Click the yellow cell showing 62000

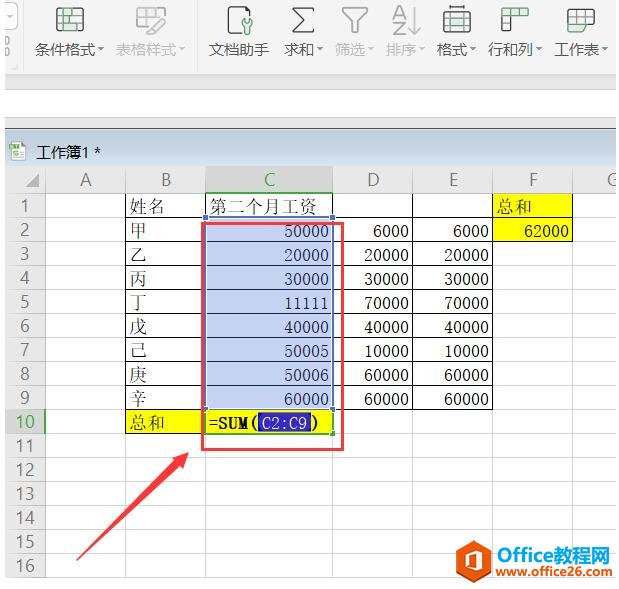point(532,230)
